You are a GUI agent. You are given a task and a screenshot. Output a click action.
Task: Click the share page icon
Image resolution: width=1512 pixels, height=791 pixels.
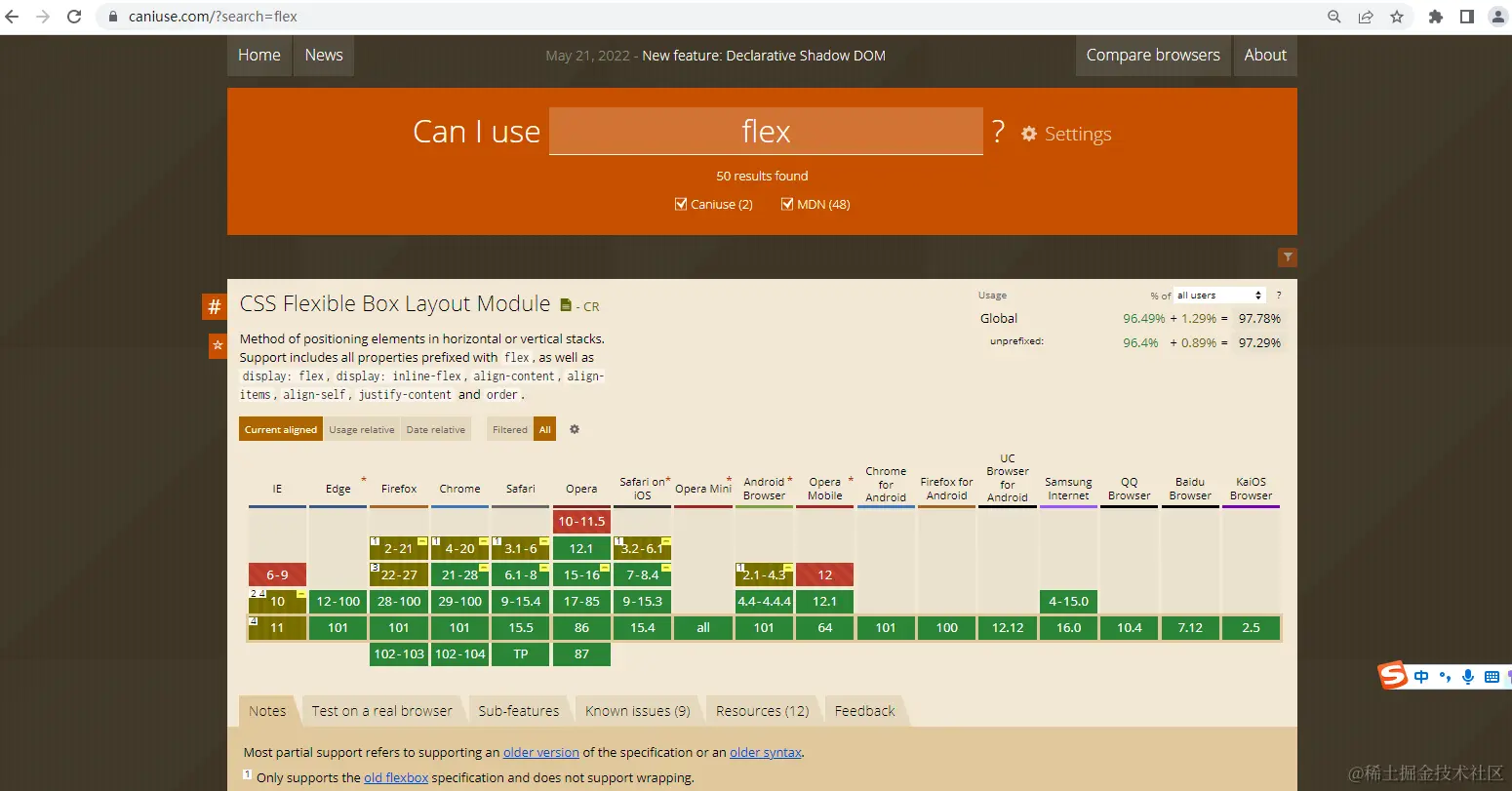point(1366,17)
